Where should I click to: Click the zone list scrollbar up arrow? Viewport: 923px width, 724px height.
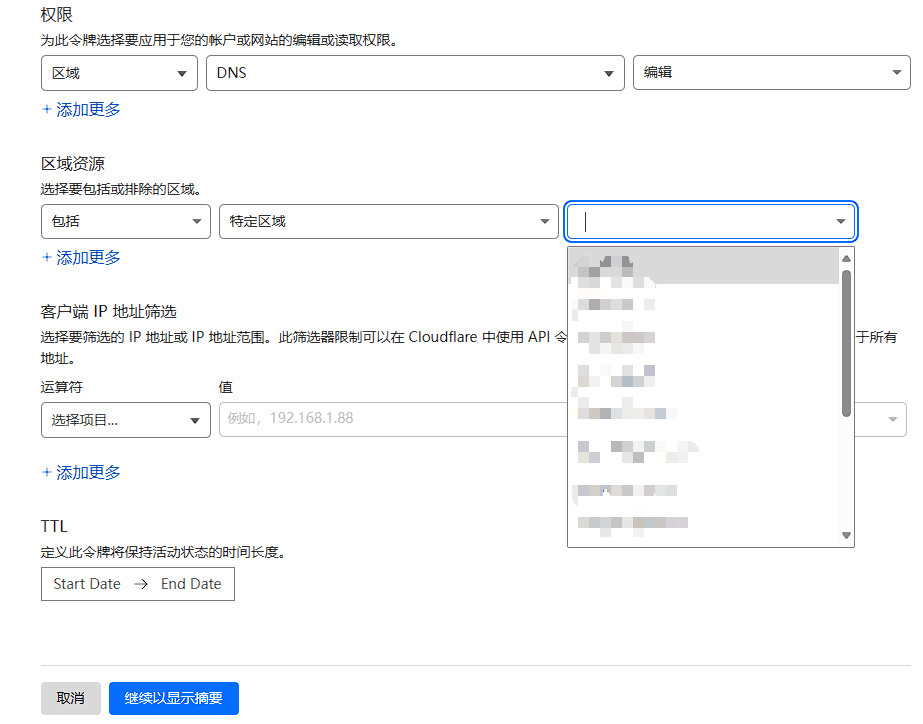pyautogui.click(x=847, y=259)
